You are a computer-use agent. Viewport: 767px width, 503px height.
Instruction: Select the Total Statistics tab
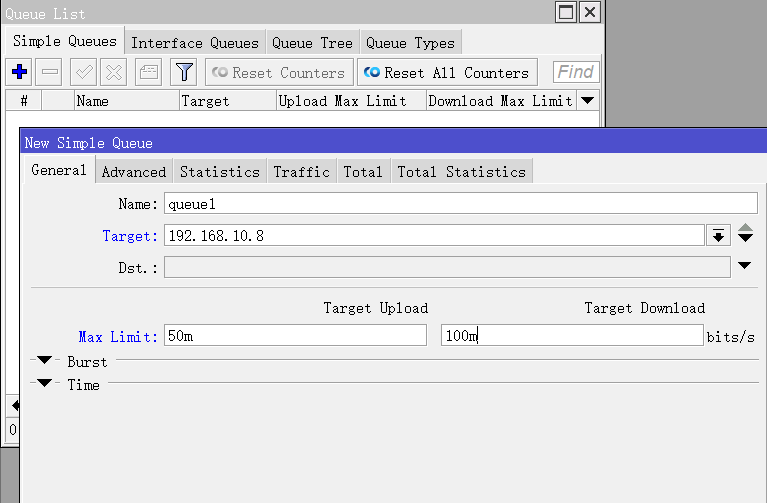pos(461,171)
